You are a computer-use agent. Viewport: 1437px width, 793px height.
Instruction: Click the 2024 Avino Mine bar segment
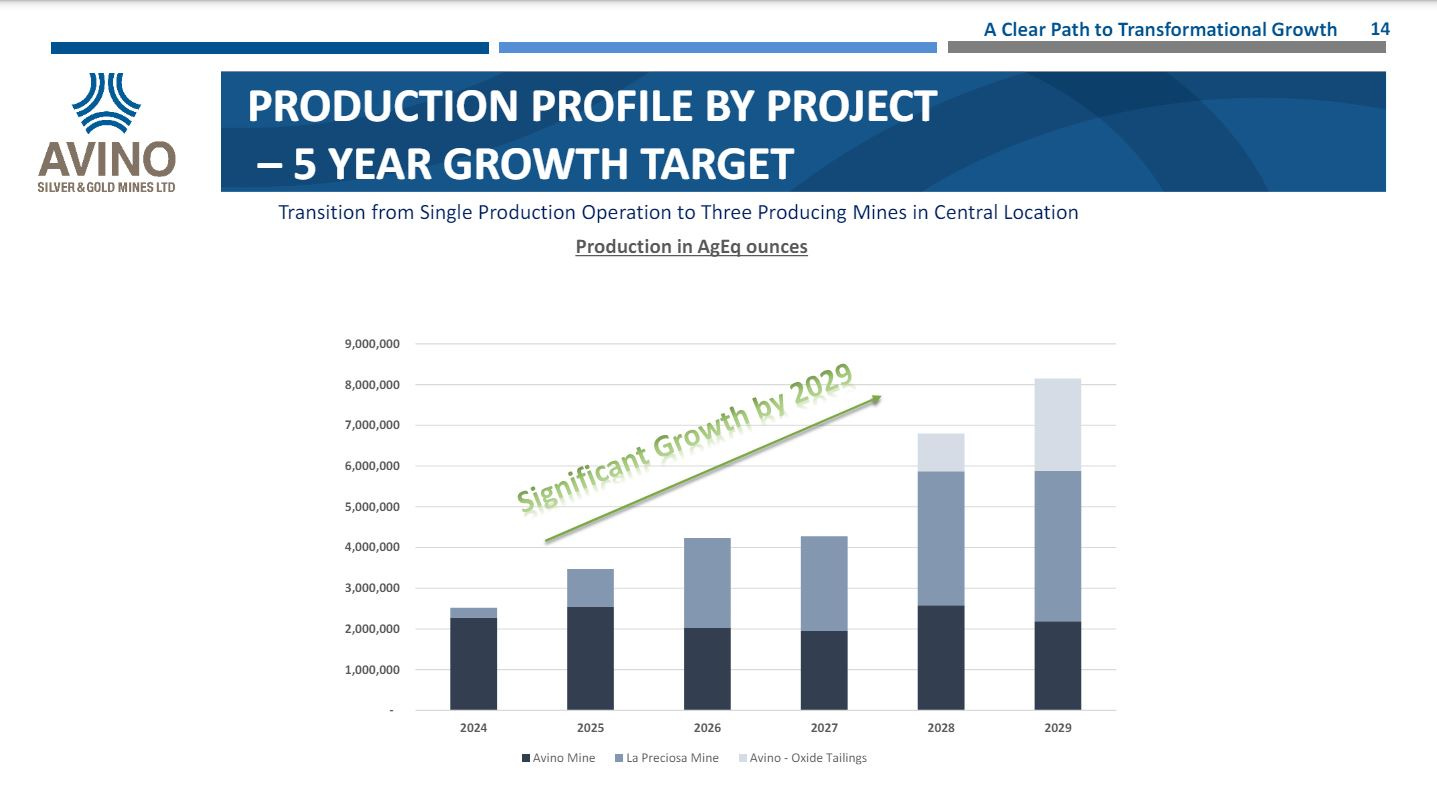click(x=473, y=664)
